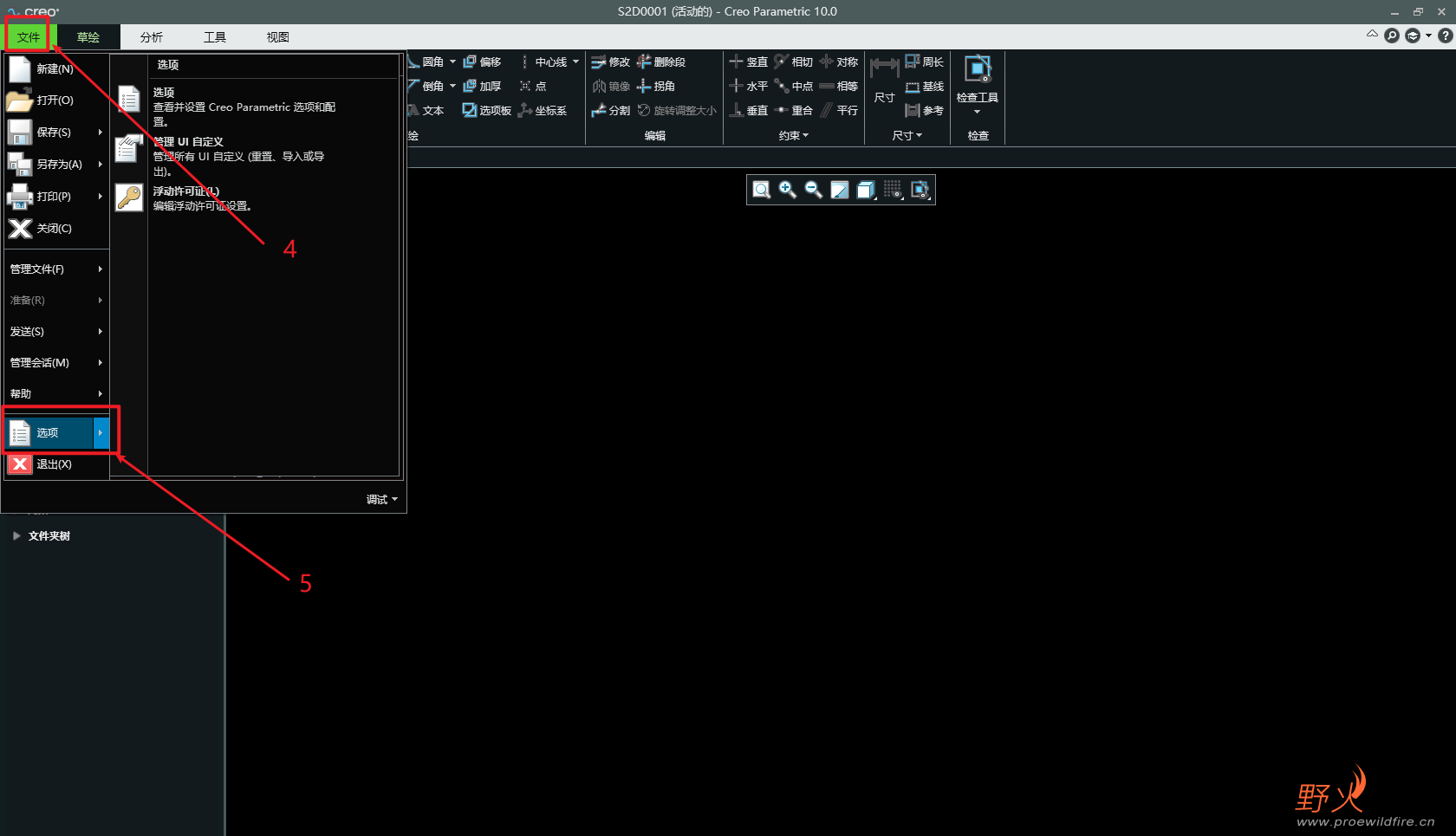Viewport: 1456px width, 836px height.
Task: Open the 帮助 submenu
Action: 56,394
